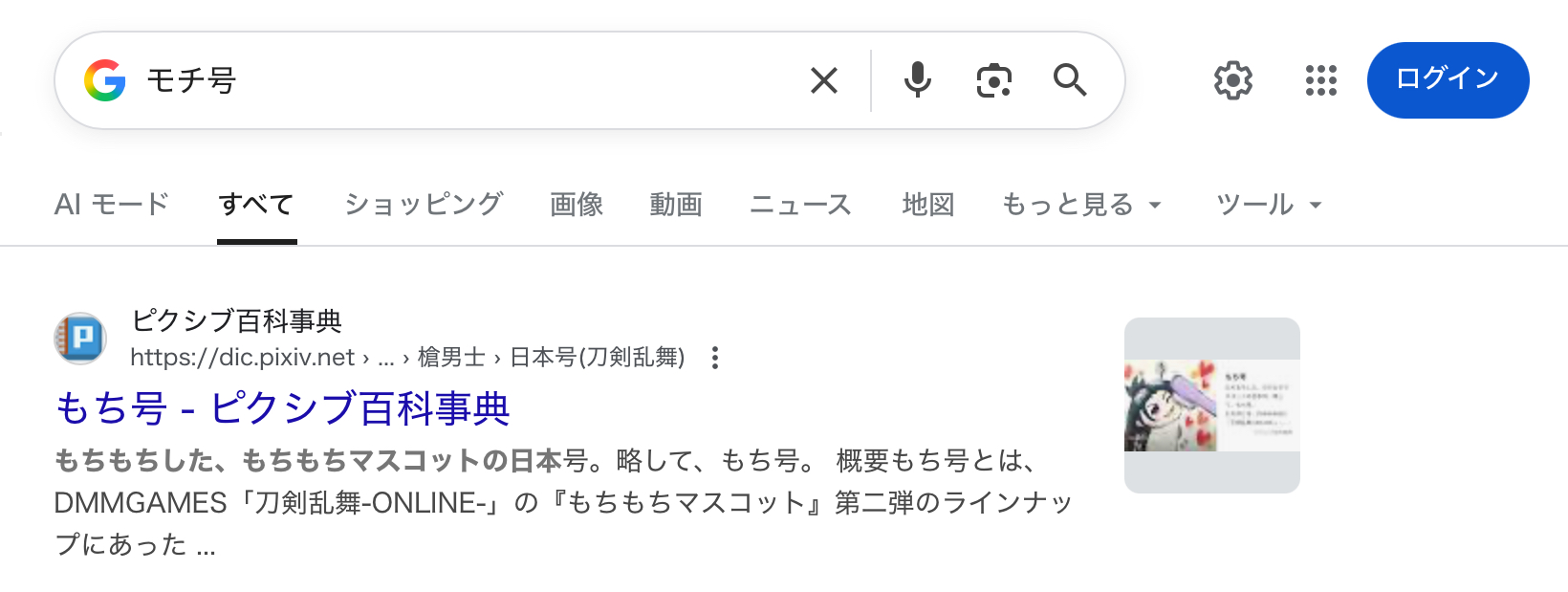Viewport: 1568px width, 592px height.
Task: Expand the もっと見る dropdown
Action: coord(1081,205)
